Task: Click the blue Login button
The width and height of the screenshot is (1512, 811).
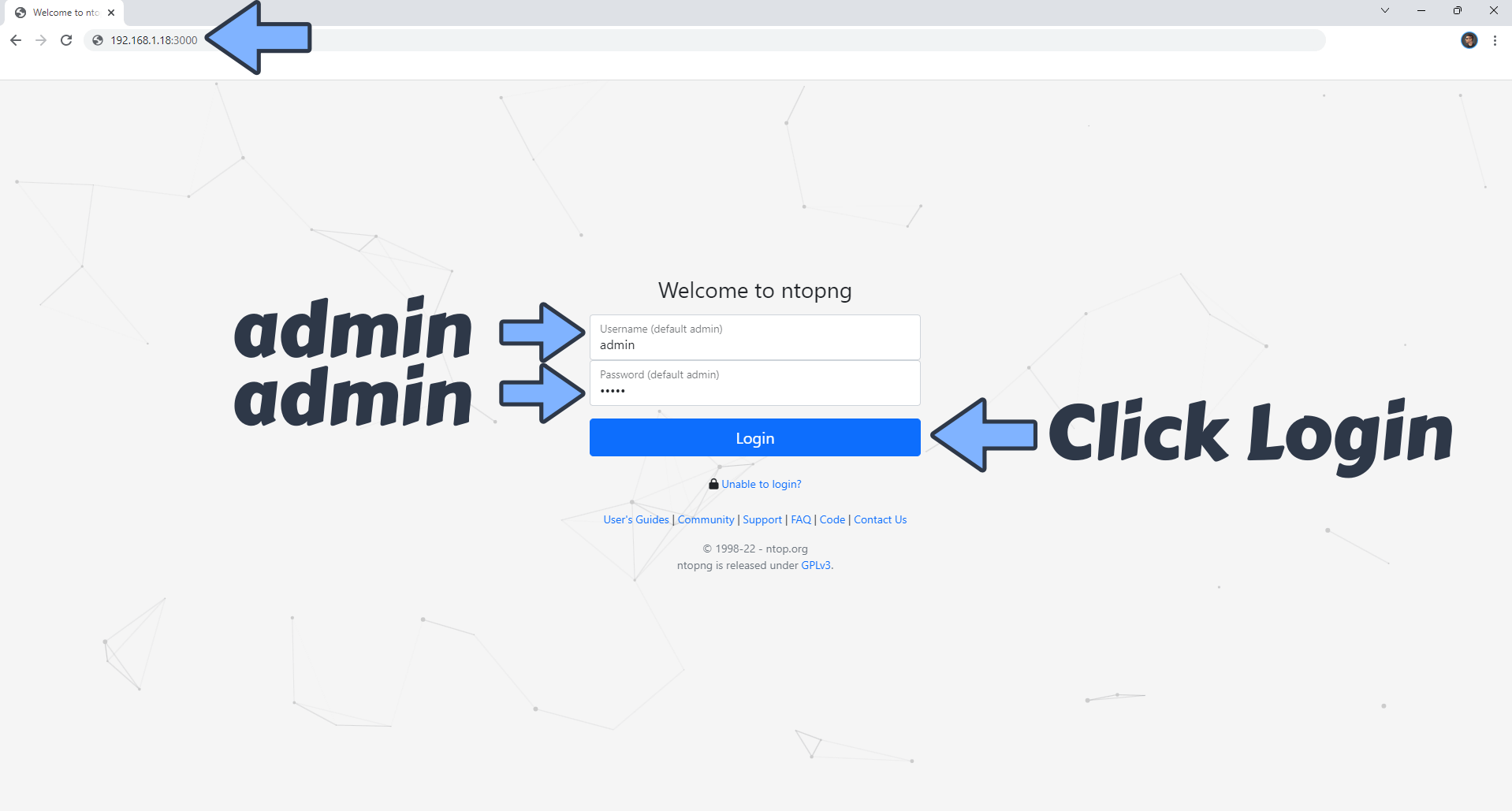Action: point(754,437)
